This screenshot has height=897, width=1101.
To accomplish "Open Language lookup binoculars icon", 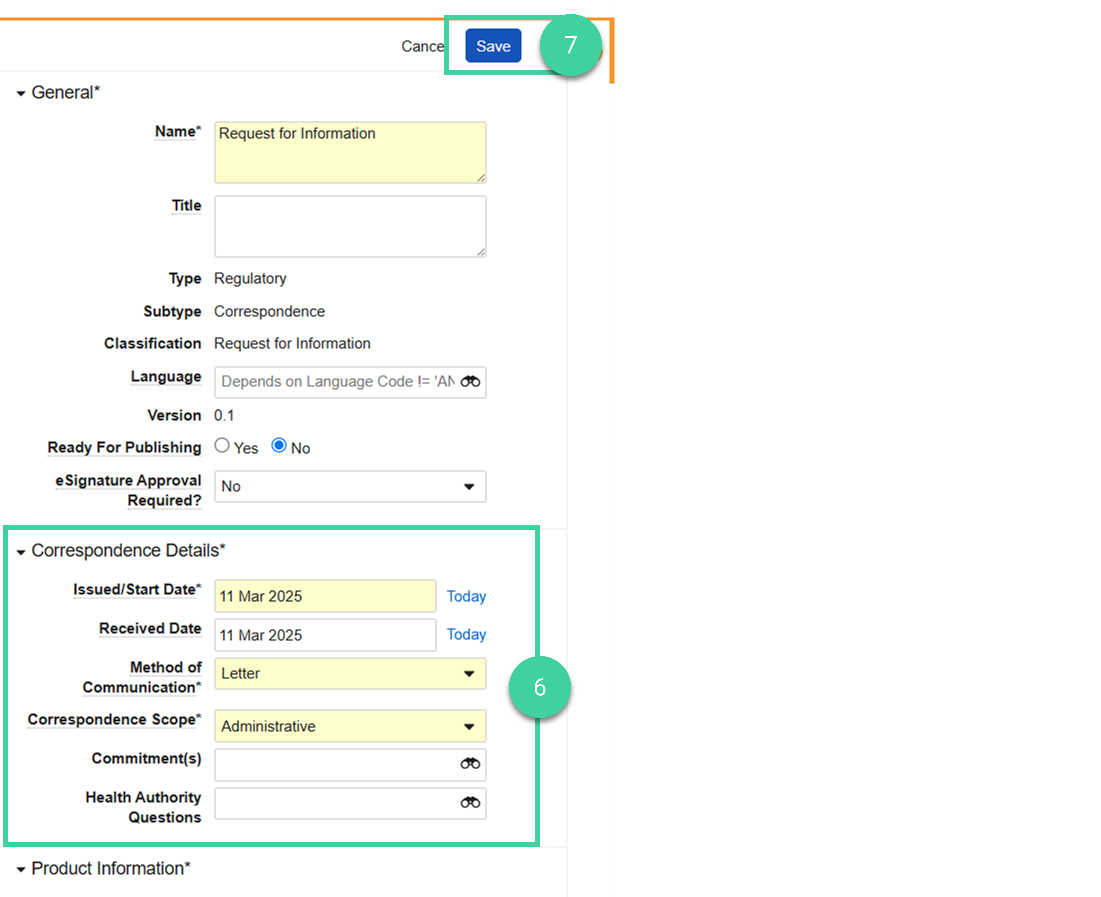I will [470, 381].
